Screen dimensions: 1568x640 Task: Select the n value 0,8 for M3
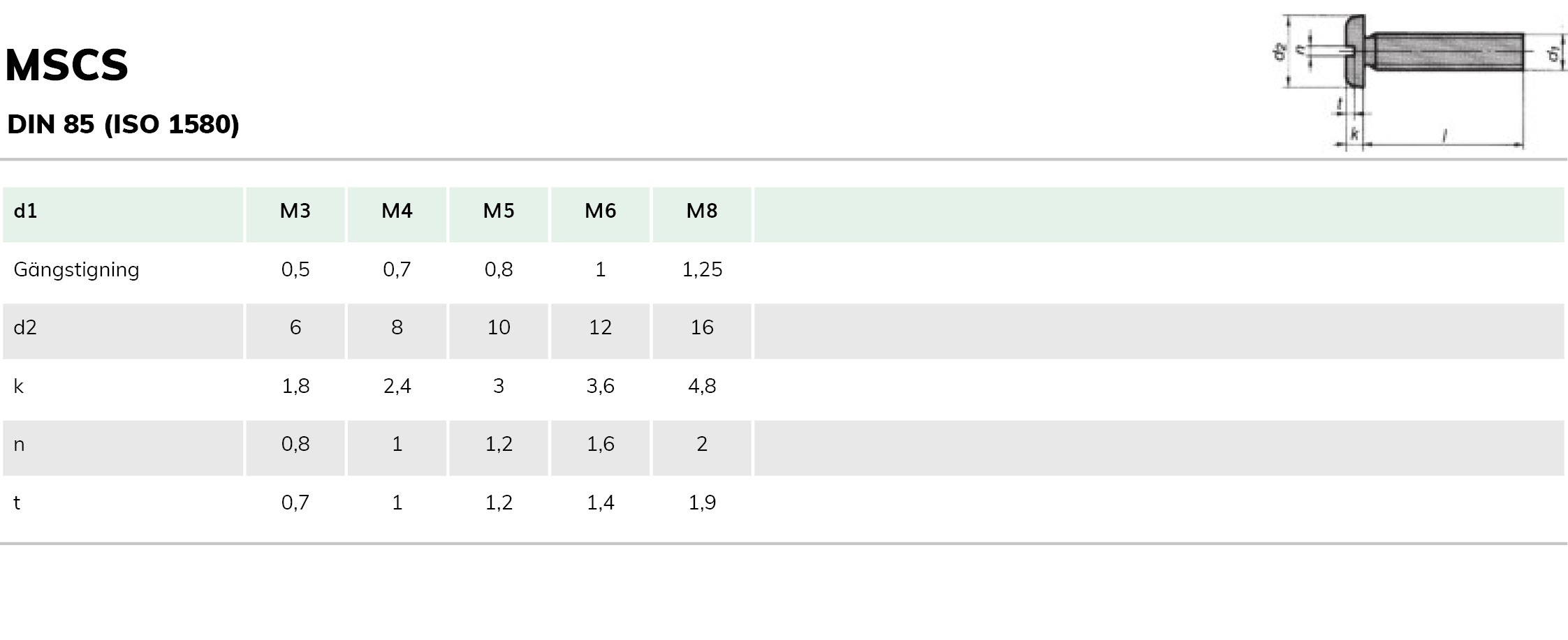pos(295,444)
